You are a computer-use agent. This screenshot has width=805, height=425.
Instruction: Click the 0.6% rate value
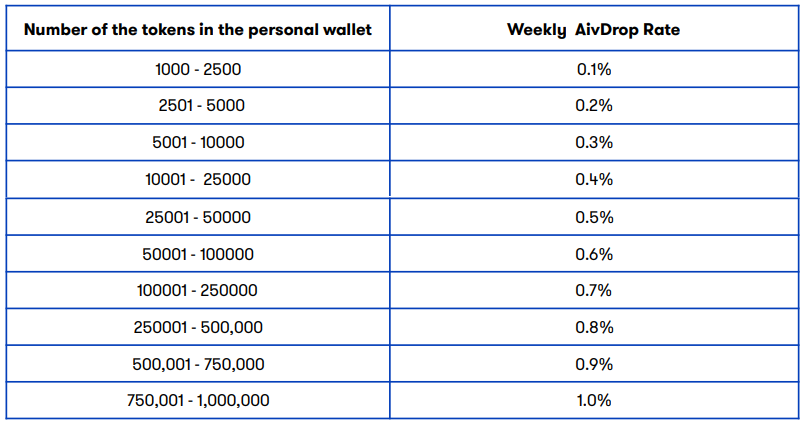594,254
